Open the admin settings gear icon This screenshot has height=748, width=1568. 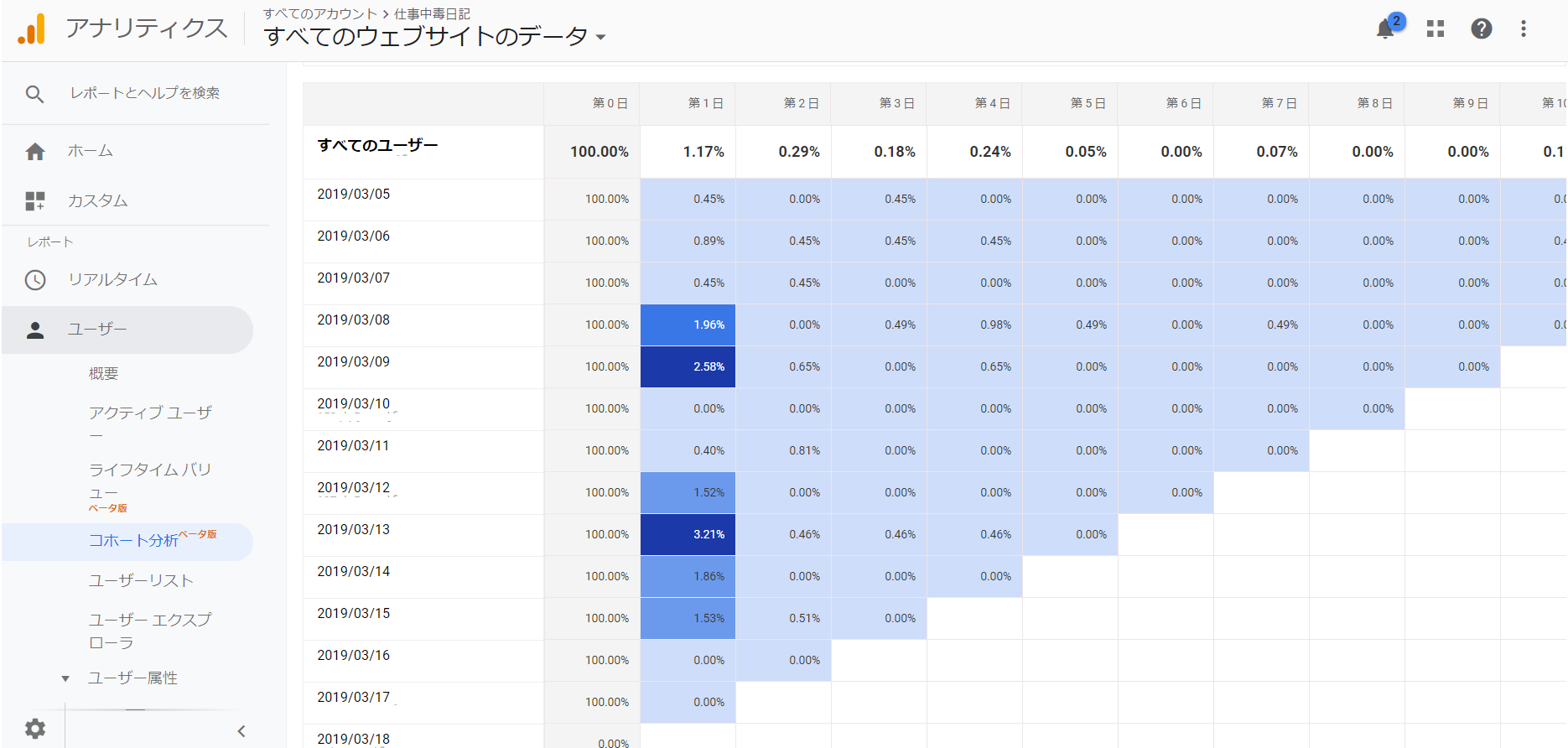35,728
